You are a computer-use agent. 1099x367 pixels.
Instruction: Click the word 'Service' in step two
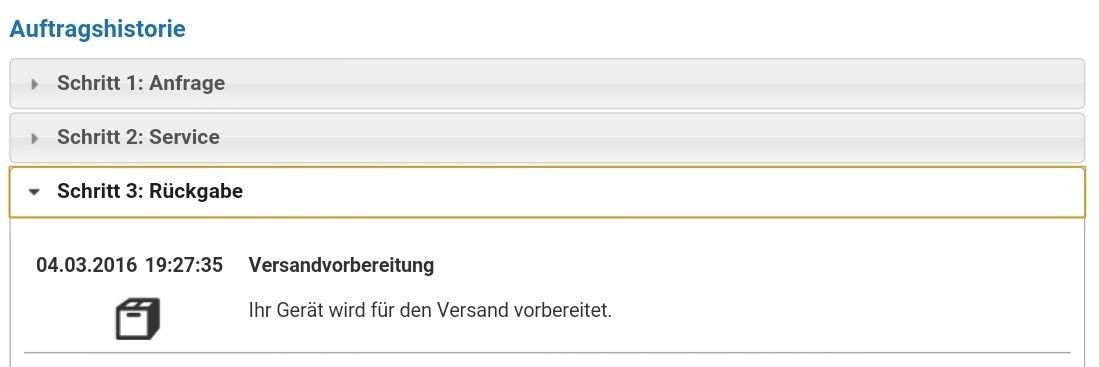[184, 137]
